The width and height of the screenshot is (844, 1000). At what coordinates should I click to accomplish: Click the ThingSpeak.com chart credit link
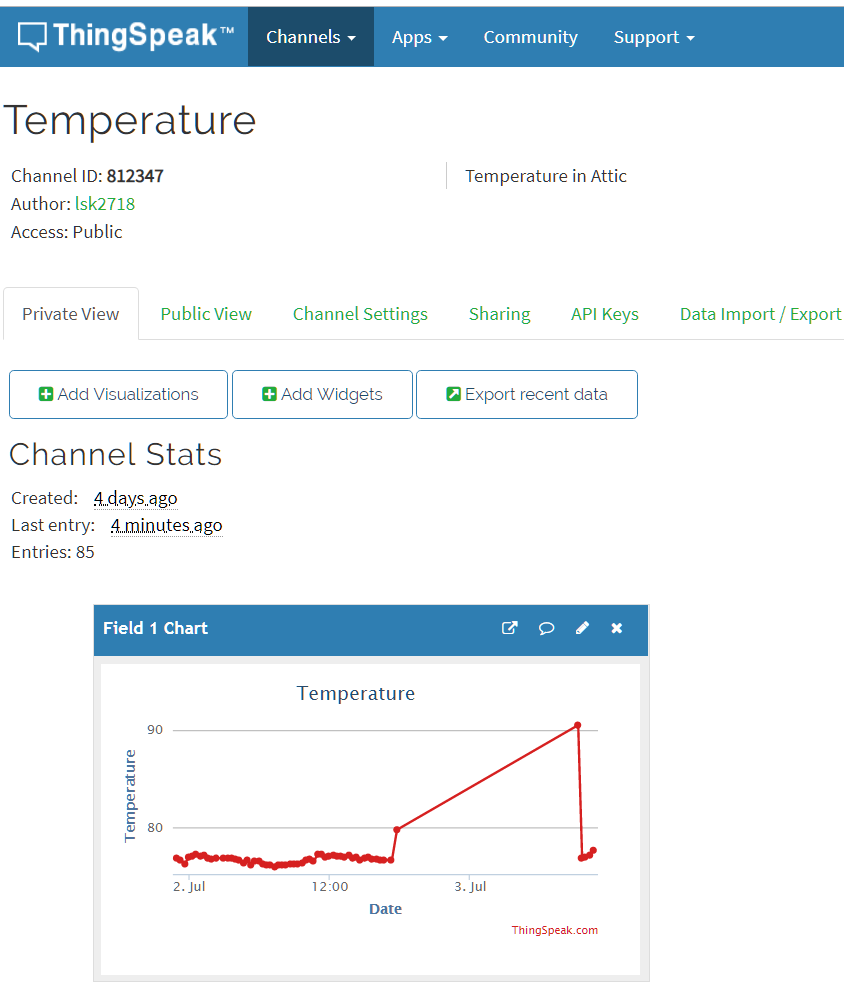point(554,930)
